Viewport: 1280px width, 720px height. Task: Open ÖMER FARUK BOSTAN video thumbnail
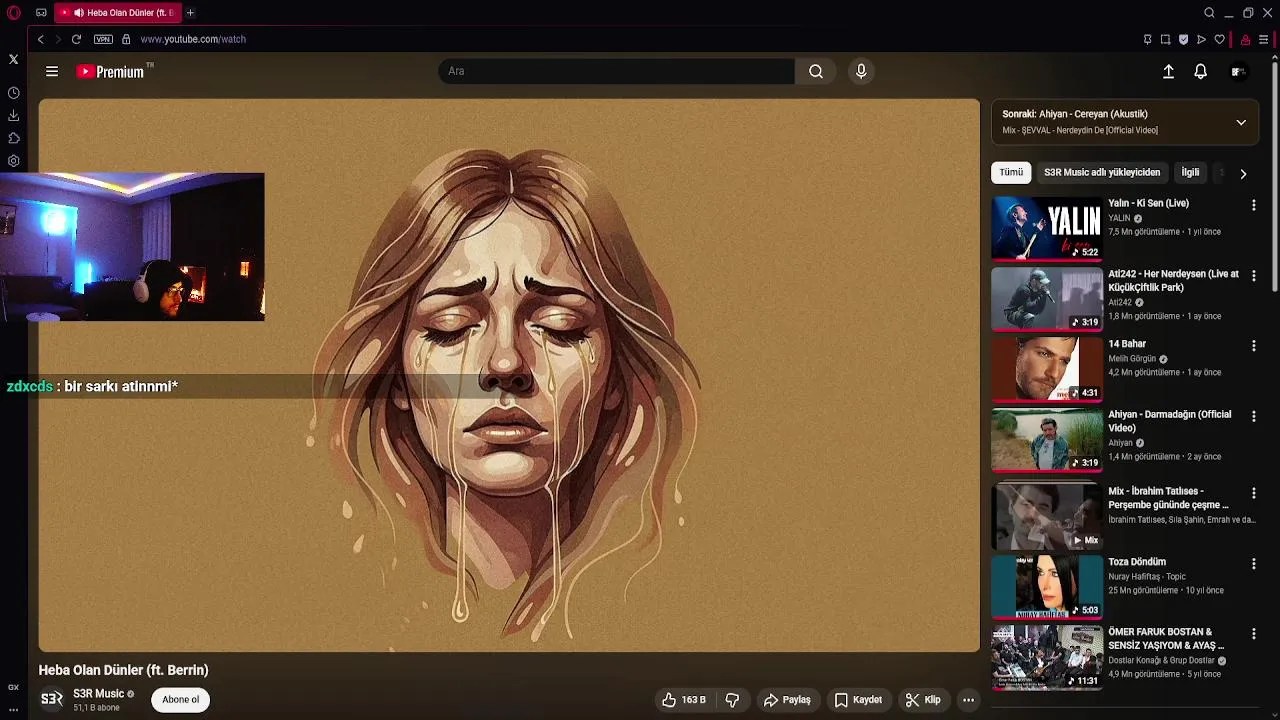[1046, 658]
